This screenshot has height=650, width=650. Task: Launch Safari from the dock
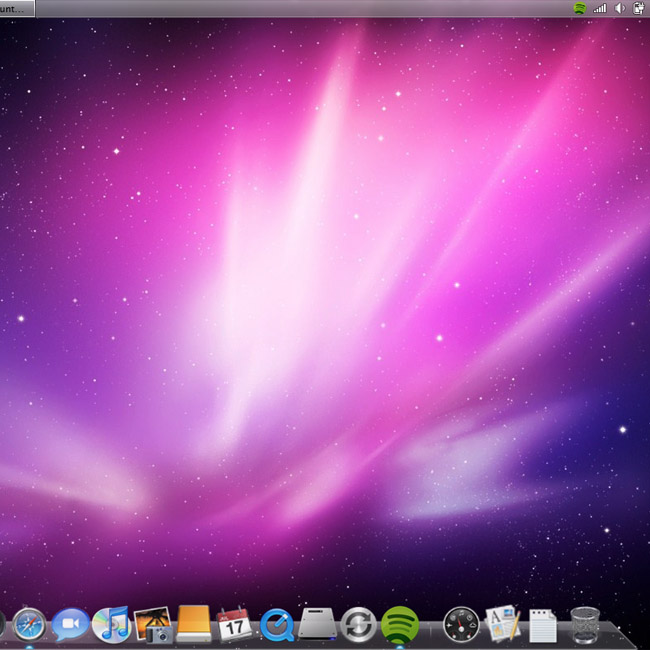29,624
